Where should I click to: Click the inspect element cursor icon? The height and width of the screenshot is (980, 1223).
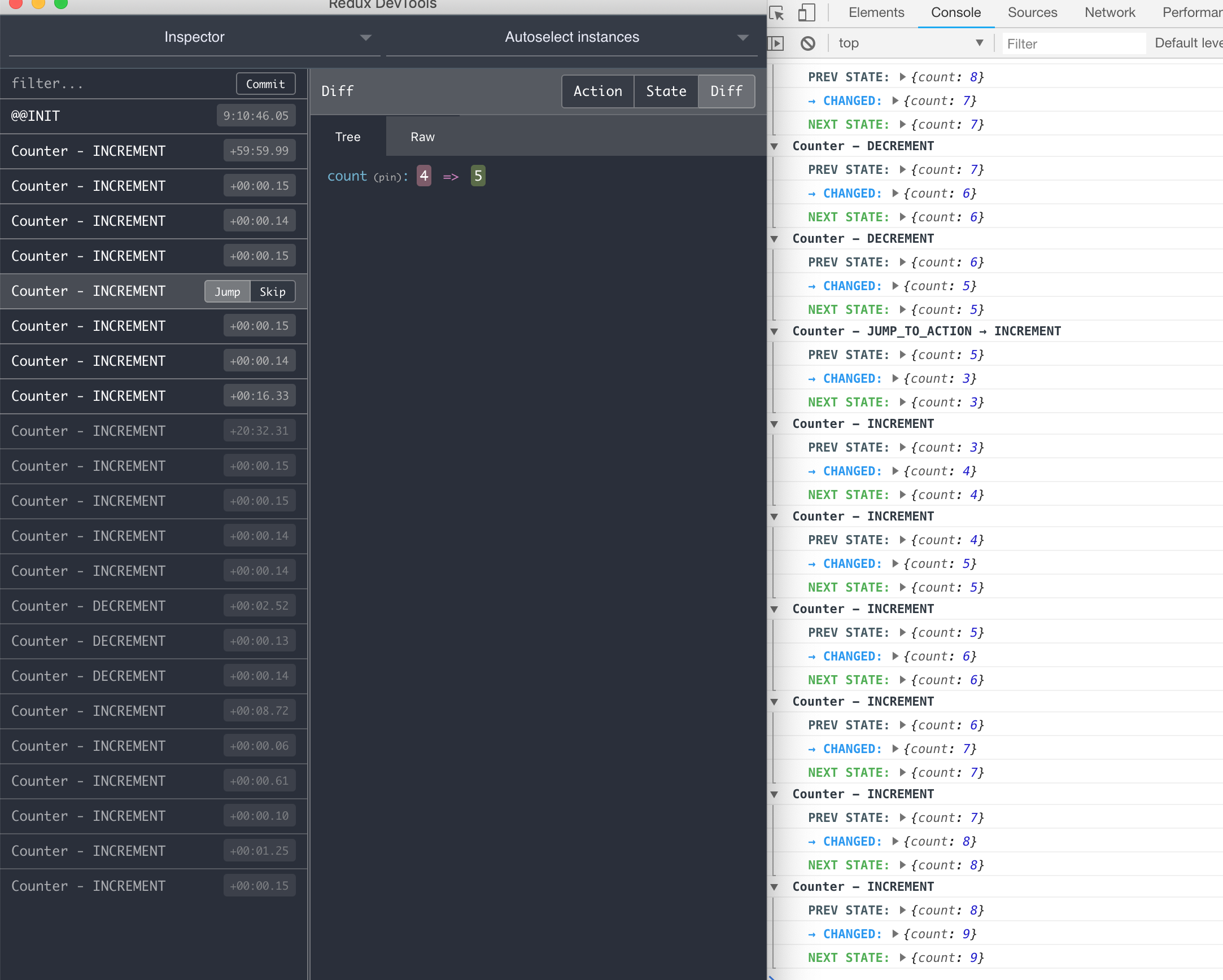point(776,12)
